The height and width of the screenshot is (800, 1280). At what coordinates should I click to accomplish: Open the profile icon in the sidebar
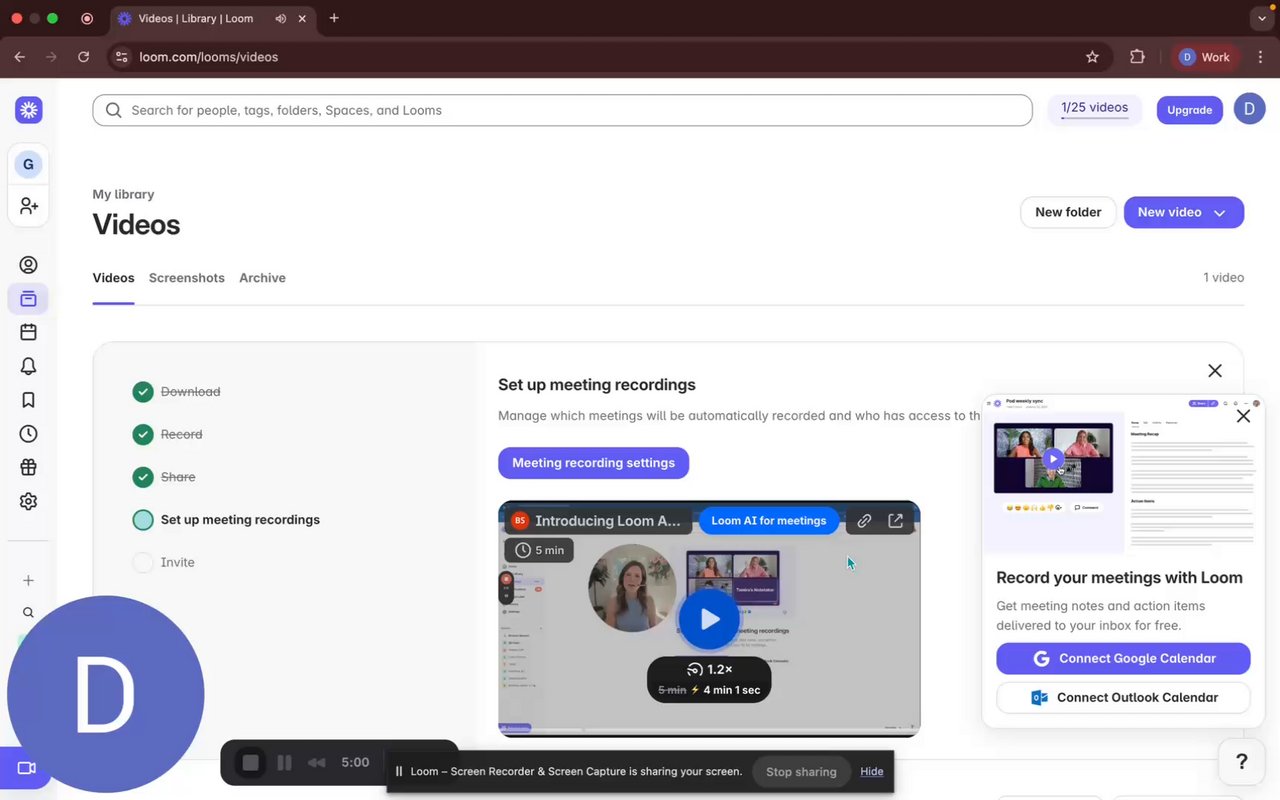pyautogui.click(x=28, y=265)
